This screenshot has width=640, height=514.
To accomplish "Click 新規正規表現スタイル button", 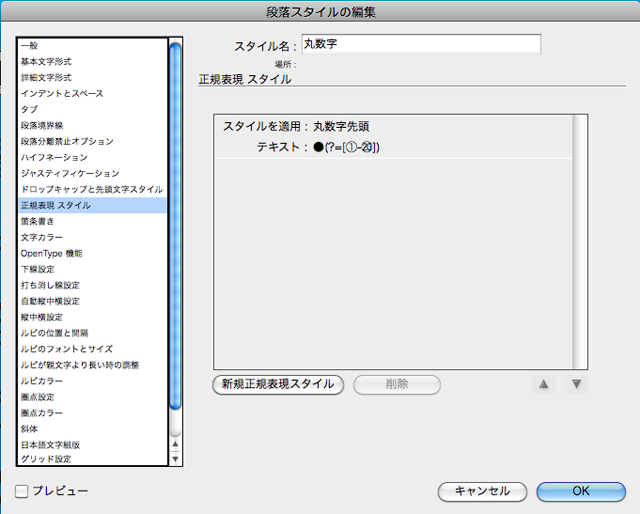I will (279, 384).
